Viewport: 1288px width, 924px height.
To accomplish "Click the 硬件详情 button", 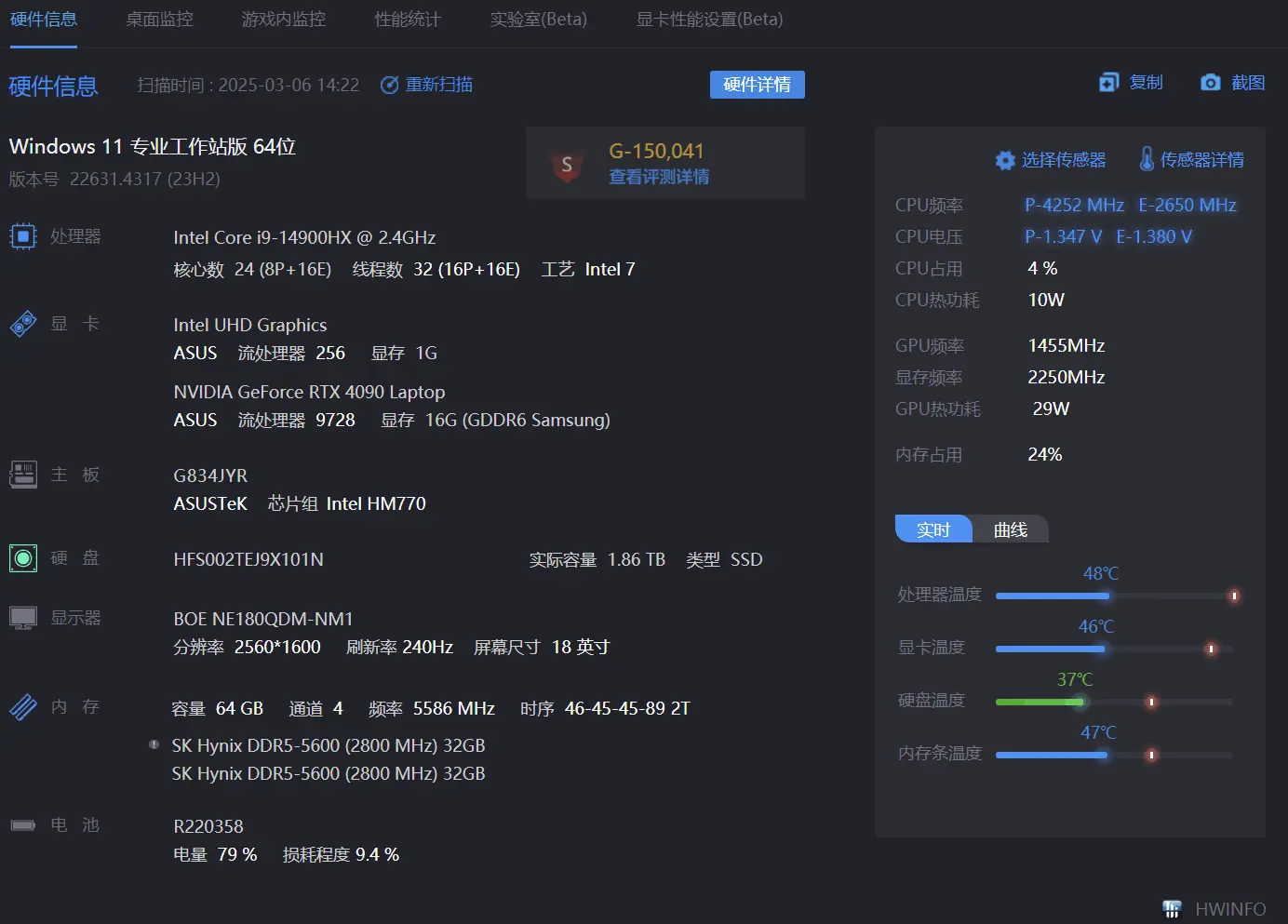I will [758, 85].
